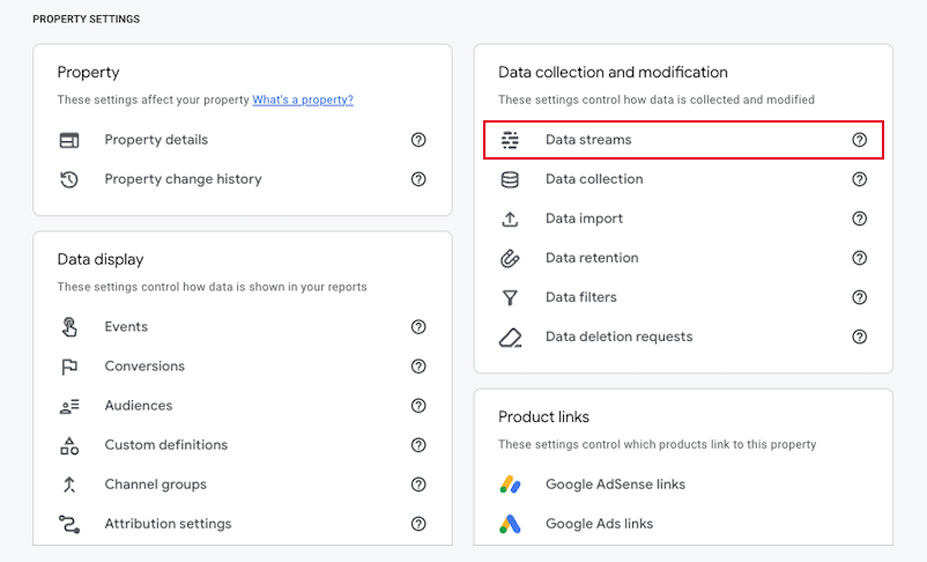Click the Google Ads logo icon
The image size is (927, 562).
tap(510, 524)
